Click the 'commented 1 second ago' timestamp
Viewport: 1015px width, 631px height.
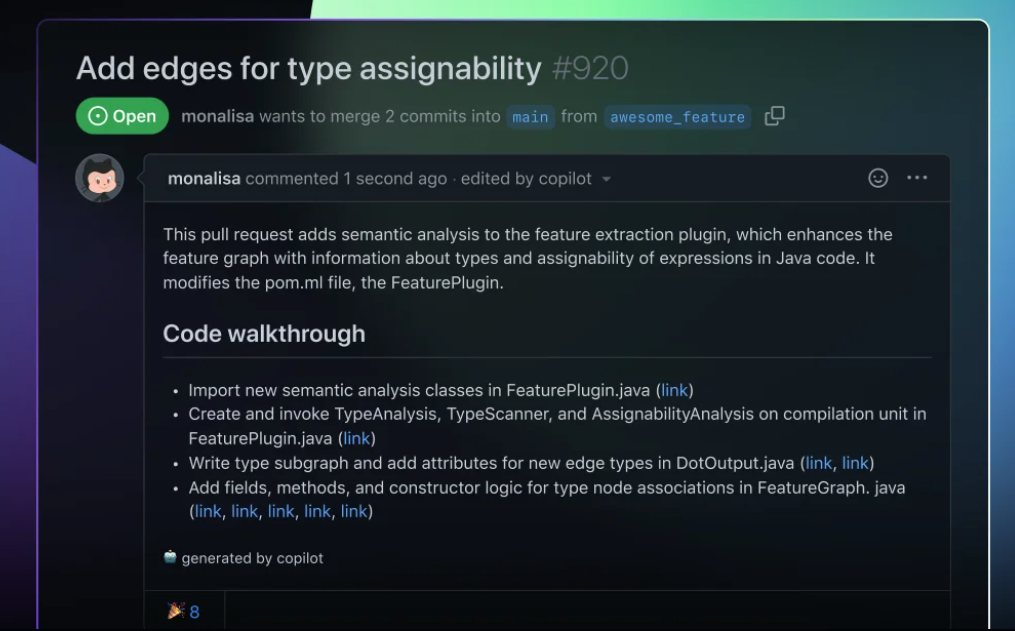tap(346, 179)
